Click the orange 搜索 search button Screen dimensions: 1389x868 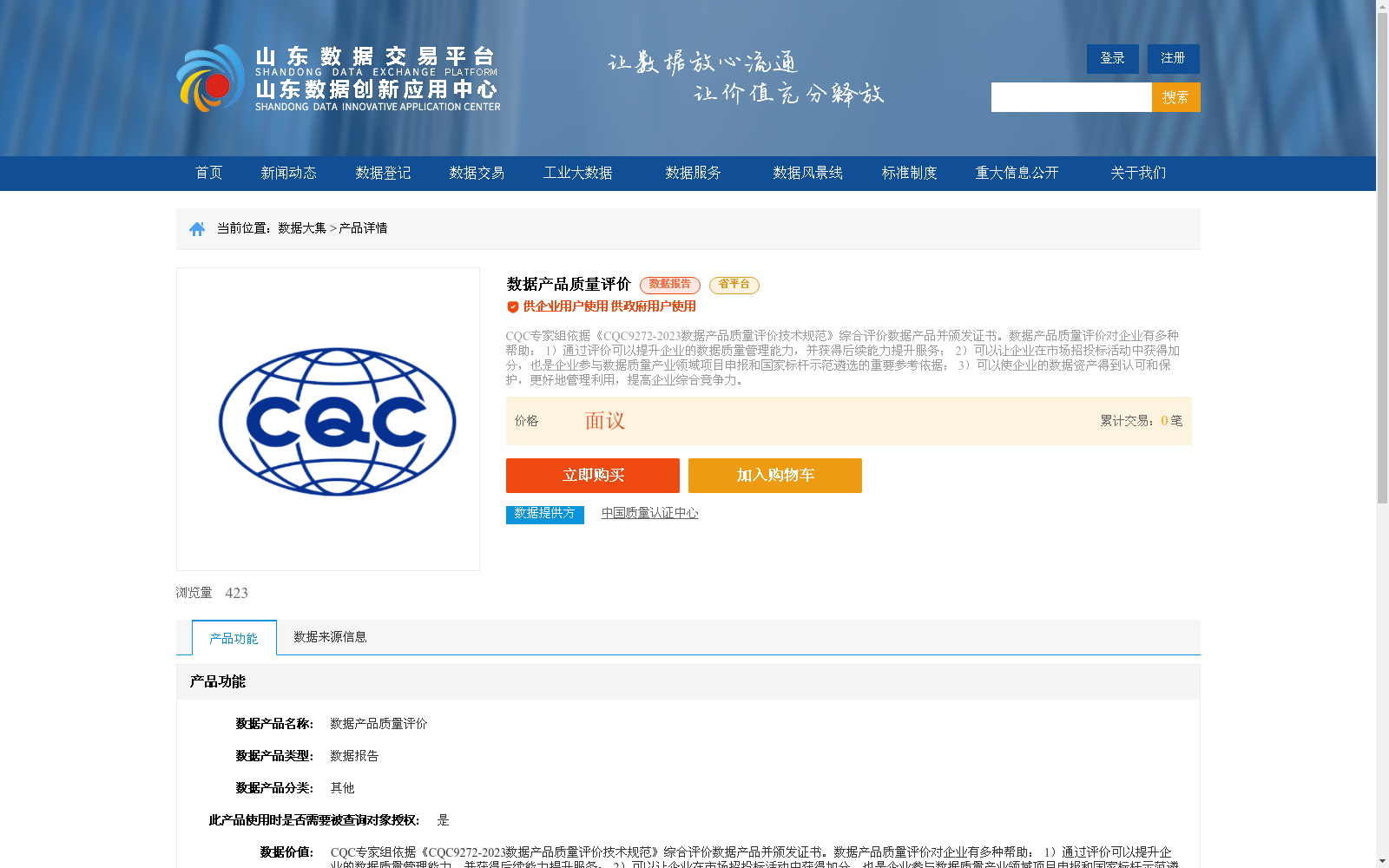point(1175,97)
